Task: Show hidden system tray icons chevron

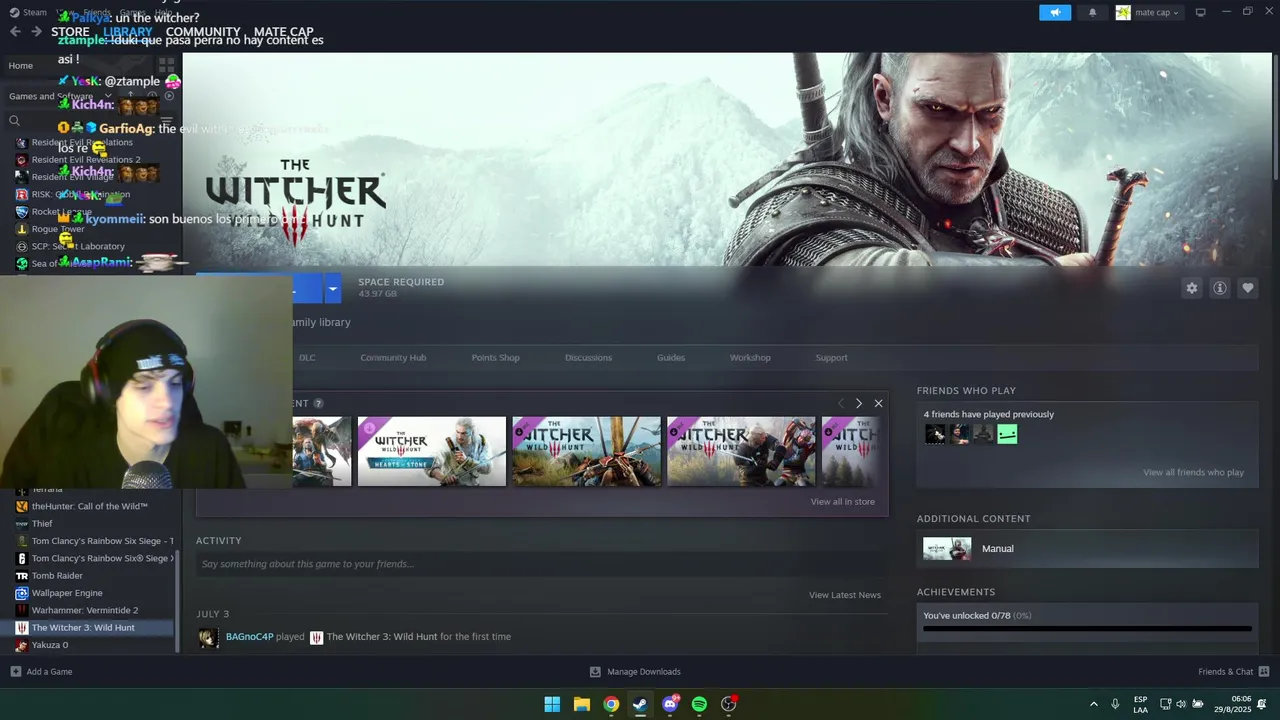Action: [1094, 704]
